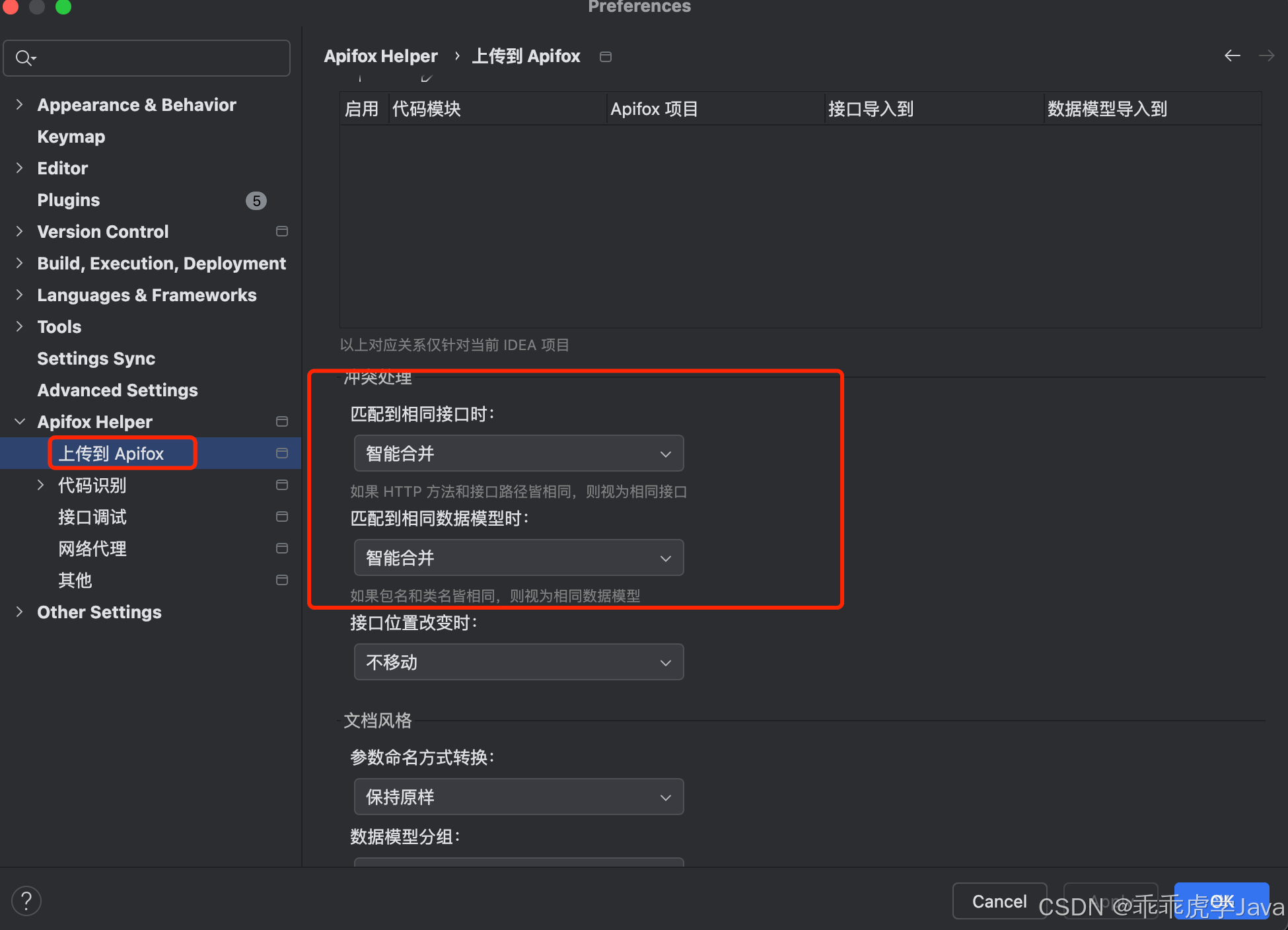Click the forward navigation arrow icon
This screenshot has height=930, width=1288.
(x=1266, y=56)
